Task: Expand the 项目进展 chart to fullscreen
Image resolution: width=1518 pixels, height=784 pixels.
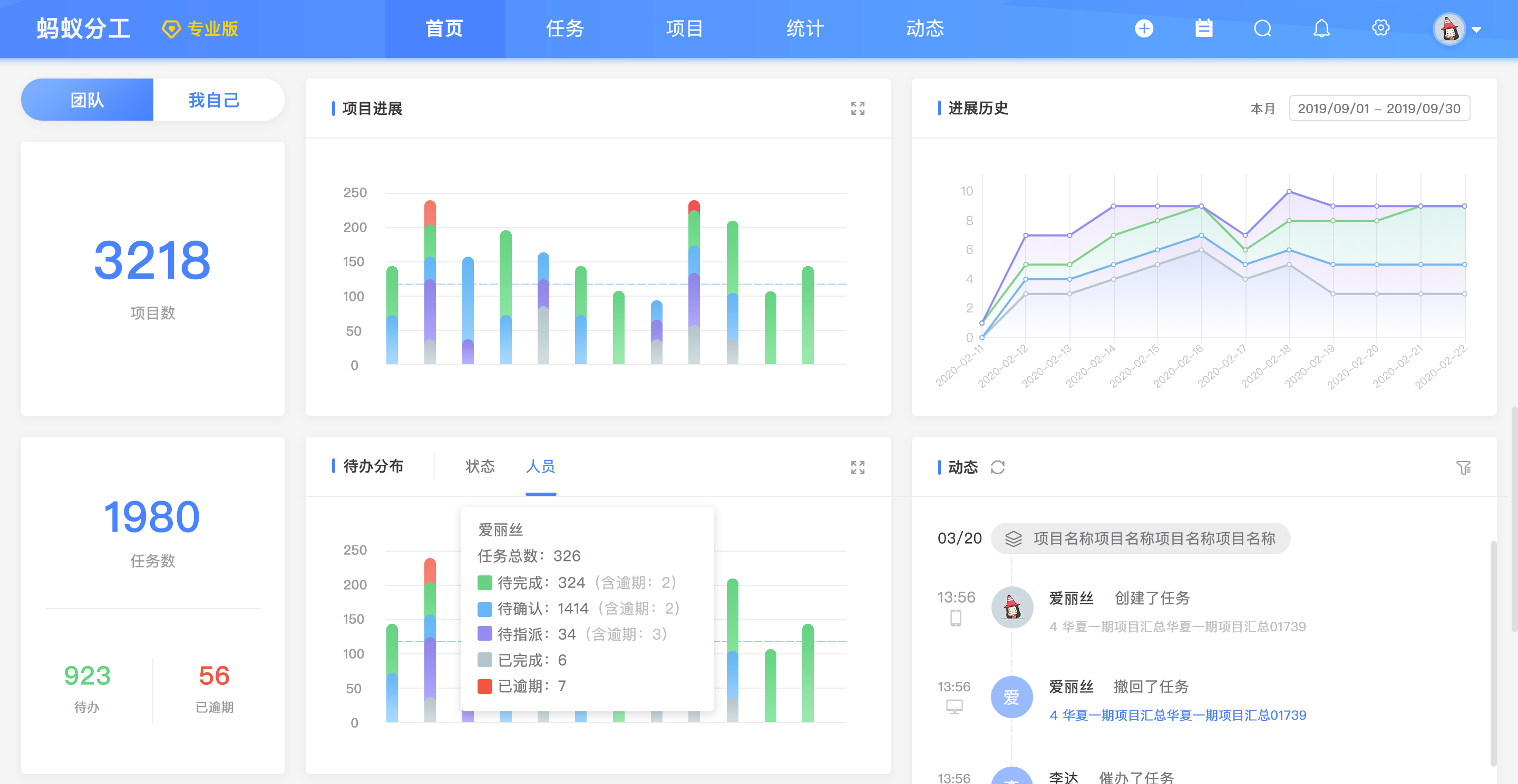Action: [x=858, y=109]
